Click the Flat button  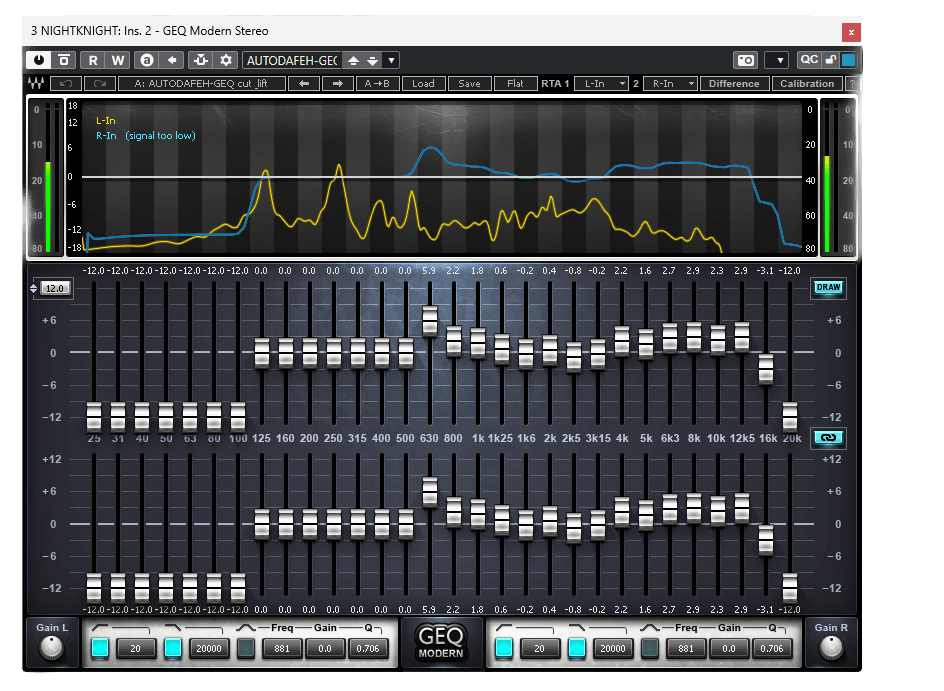515,84
